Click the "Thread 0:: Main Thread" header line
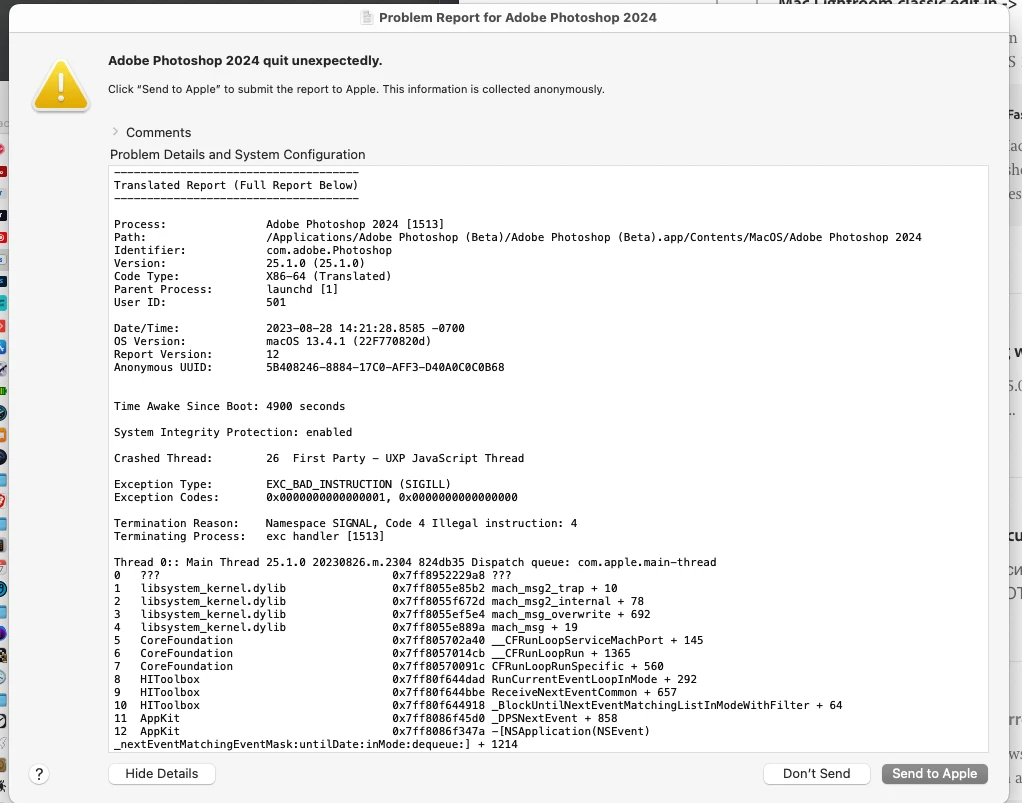 click(415, 562)
